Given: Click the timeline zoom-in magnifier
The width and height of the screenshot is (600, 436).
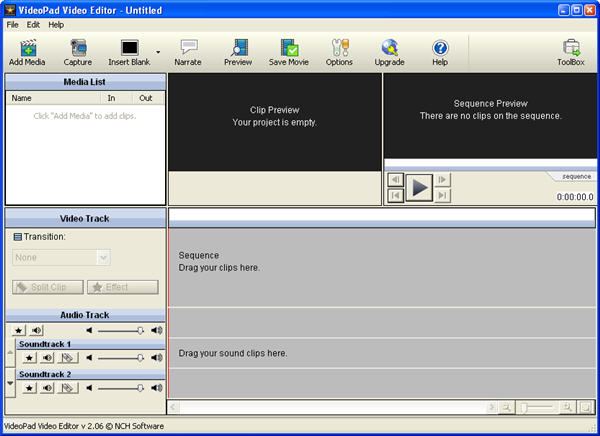Looking at the screenshot, I should pos(567,407).
